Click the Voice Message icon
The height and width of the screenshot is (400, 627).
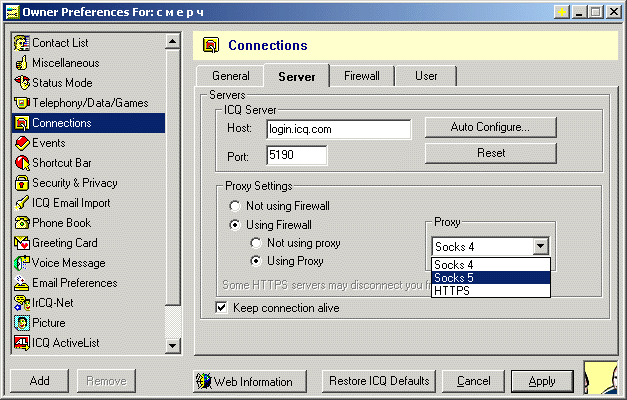22,263
